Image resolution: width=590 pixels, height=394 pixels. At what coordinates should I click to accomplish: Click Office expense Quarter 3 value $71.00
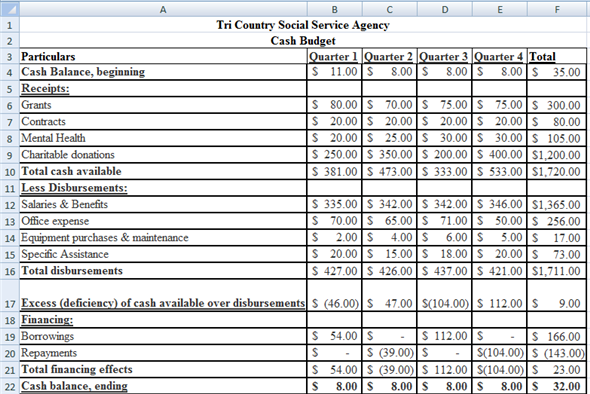(444, 221)
